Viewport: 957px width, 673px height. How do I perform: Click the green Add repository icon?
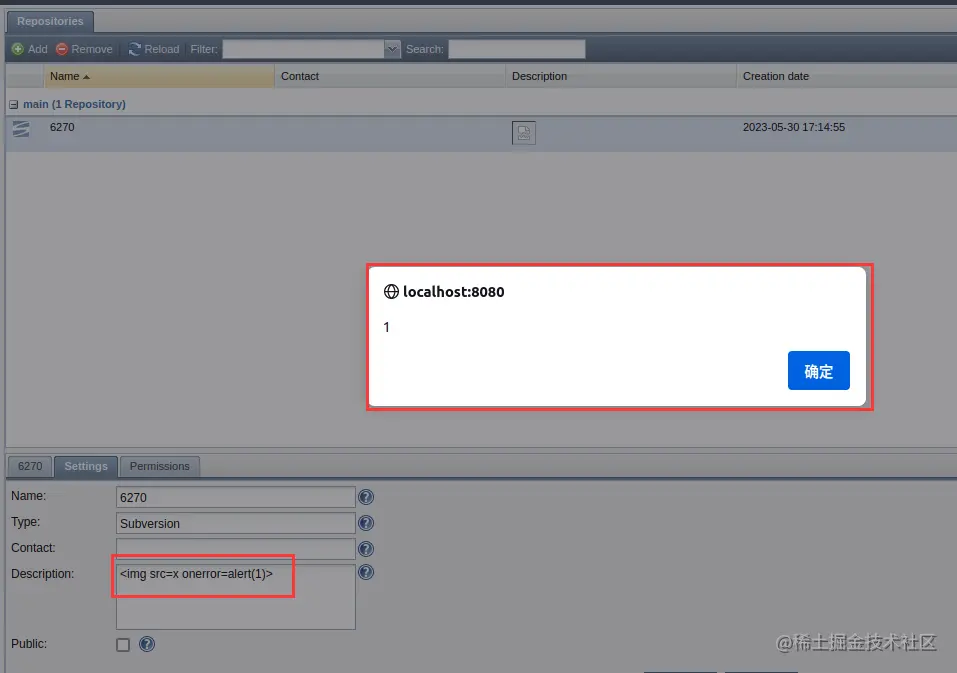[19, 48]
